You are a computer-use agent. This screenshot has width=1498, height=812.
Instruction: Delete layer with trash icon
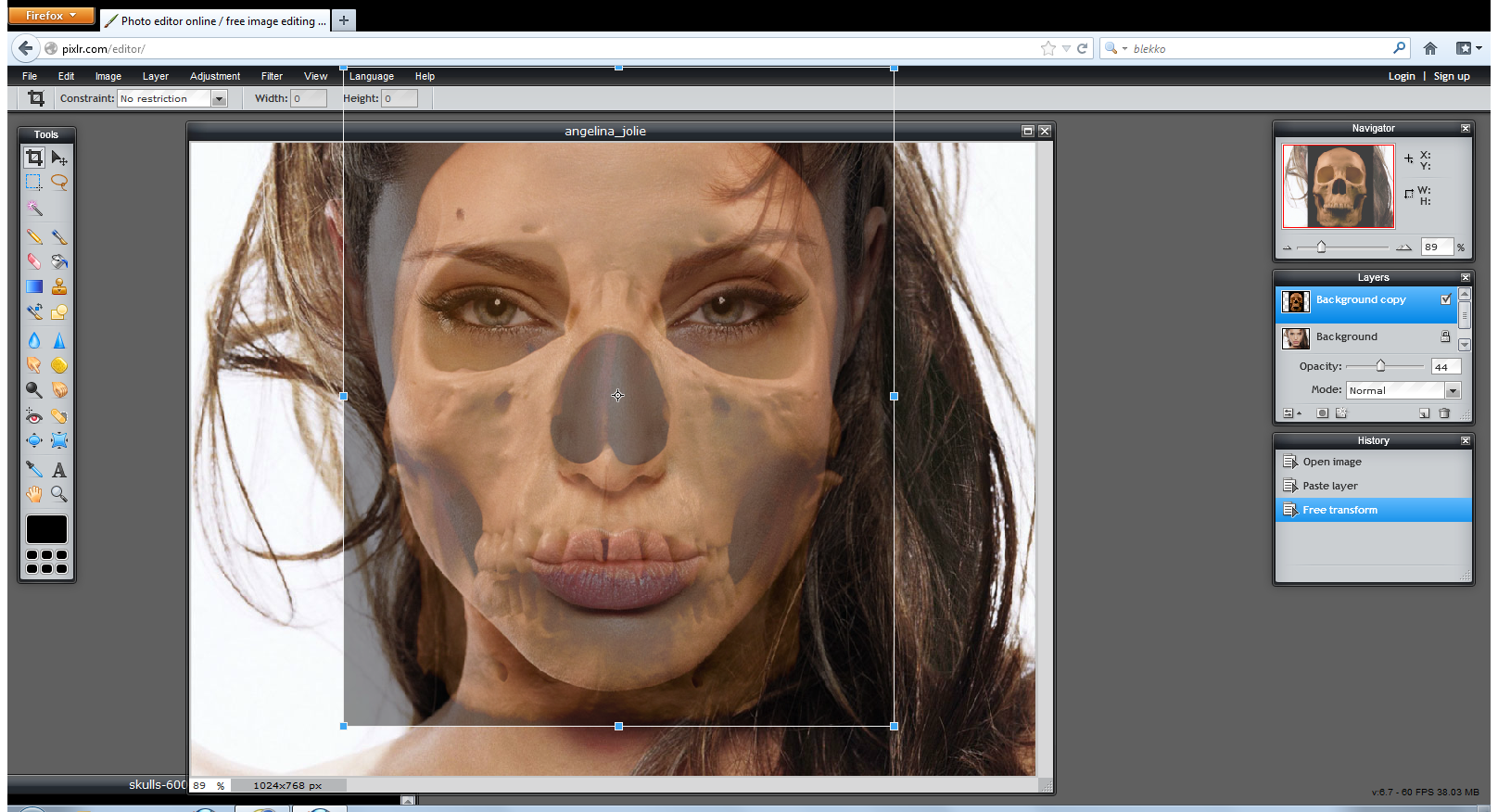(x=1444, y=413)
